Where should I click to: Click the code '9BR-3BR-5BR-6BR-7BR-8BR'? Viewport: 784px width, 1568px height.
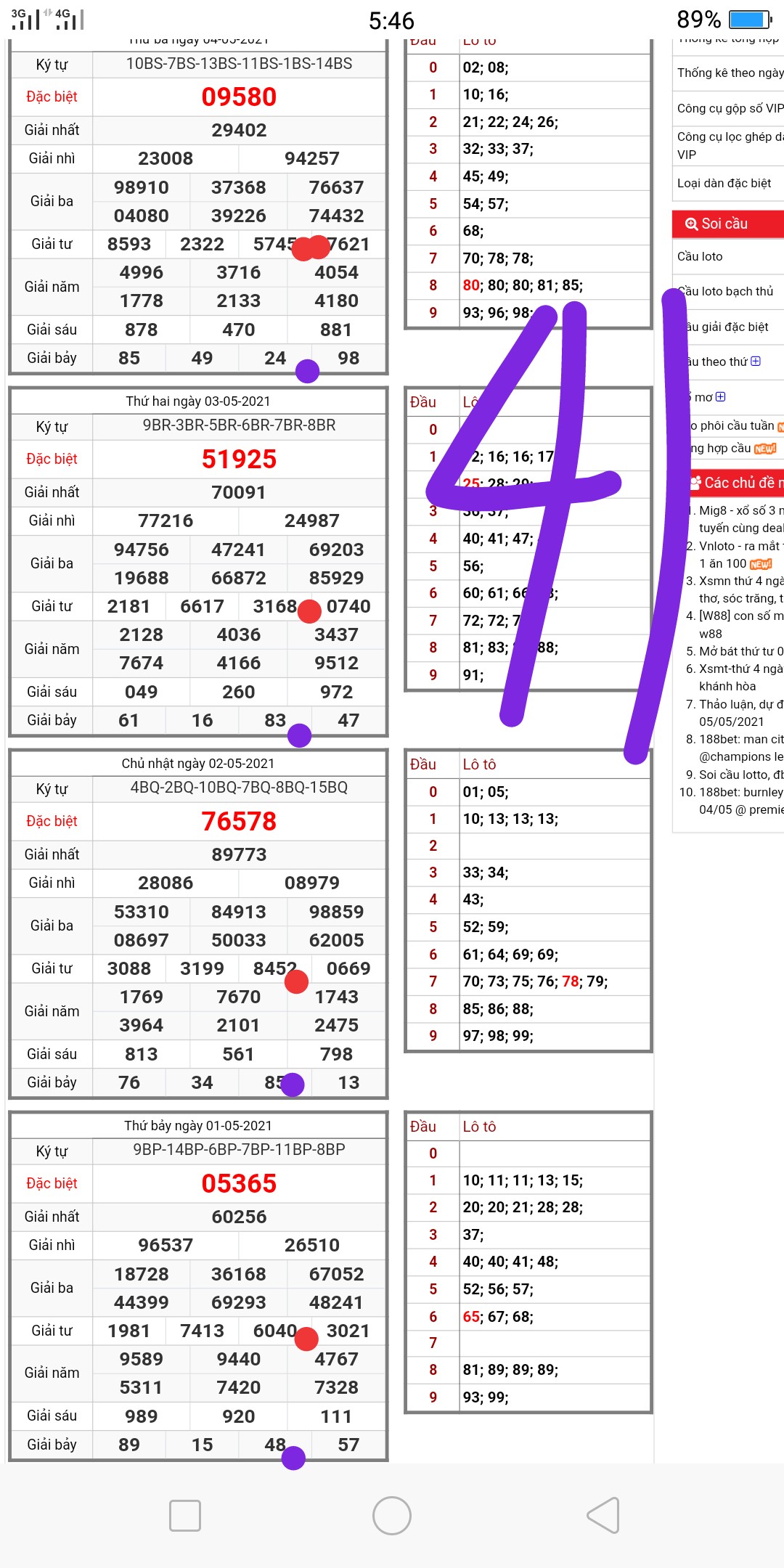[x=239, y=425]
